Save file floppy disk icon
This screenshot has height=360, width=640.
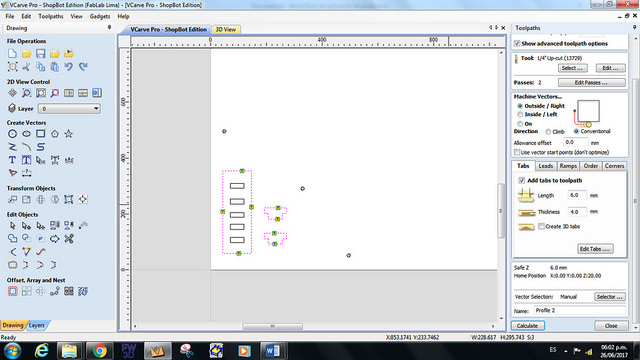(x=40, y=53)
